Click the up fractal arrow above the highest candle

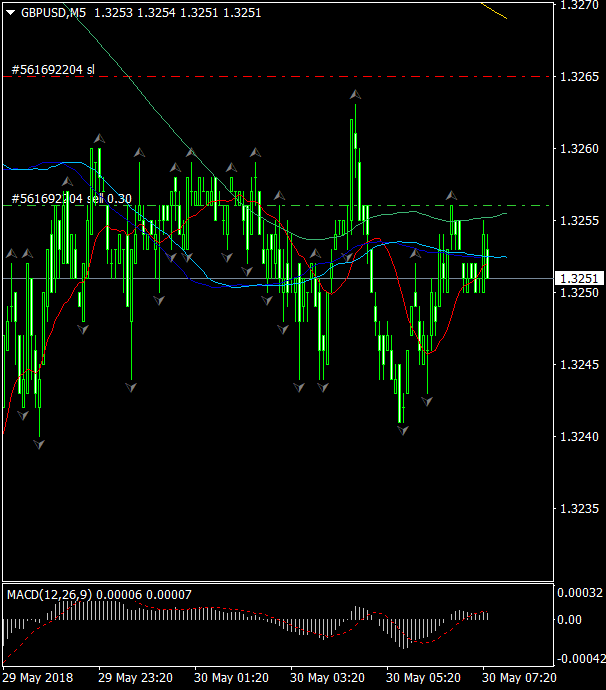click(354, 95)
